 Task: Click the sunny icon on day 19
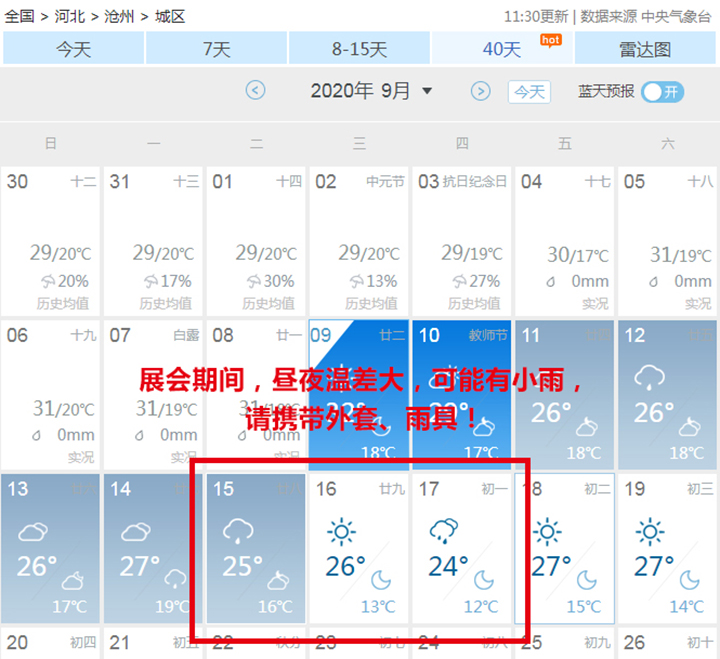coord(650,530)
